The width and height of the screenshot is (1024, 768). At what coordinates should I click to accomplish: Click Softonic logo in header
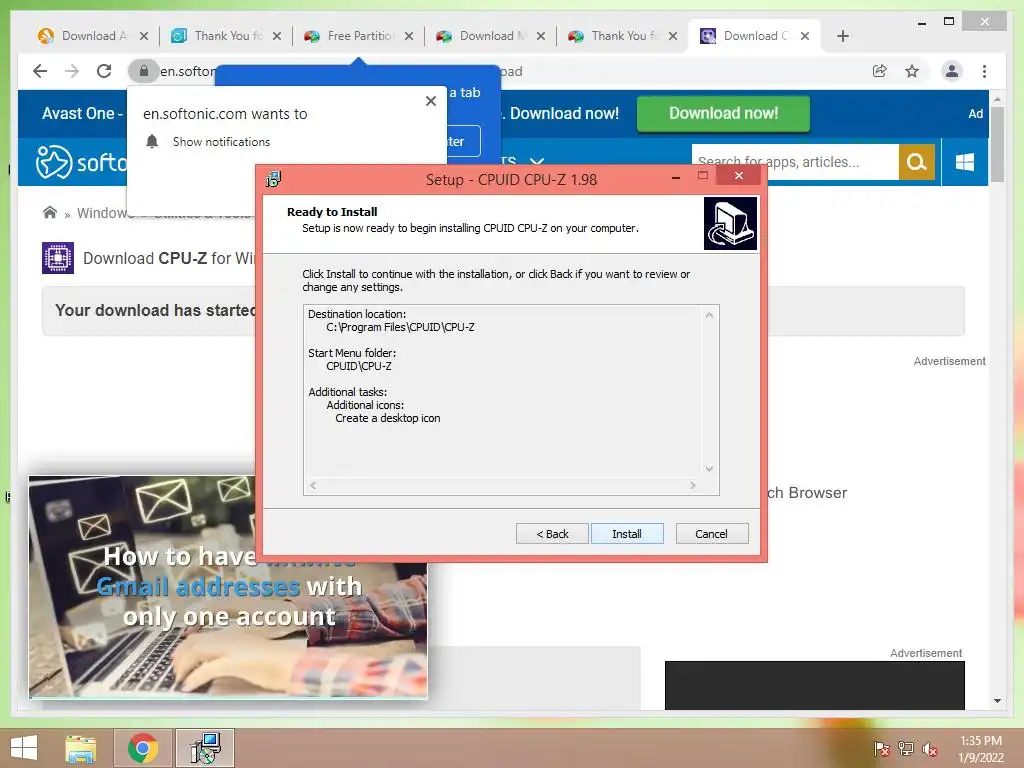(x=81, y=161)
